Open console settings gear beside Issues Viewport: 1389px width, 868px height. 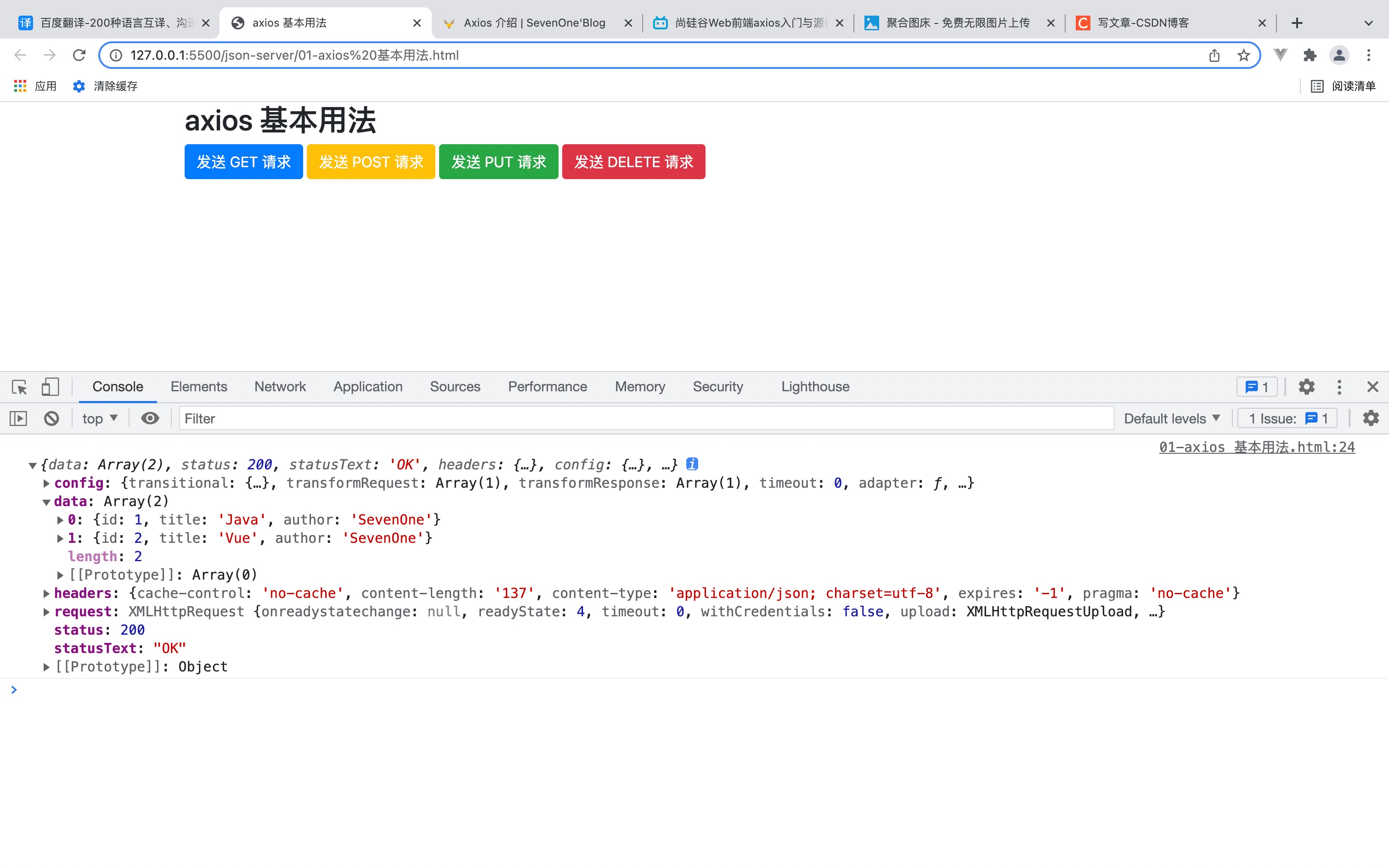click(x=1371, y=418)
